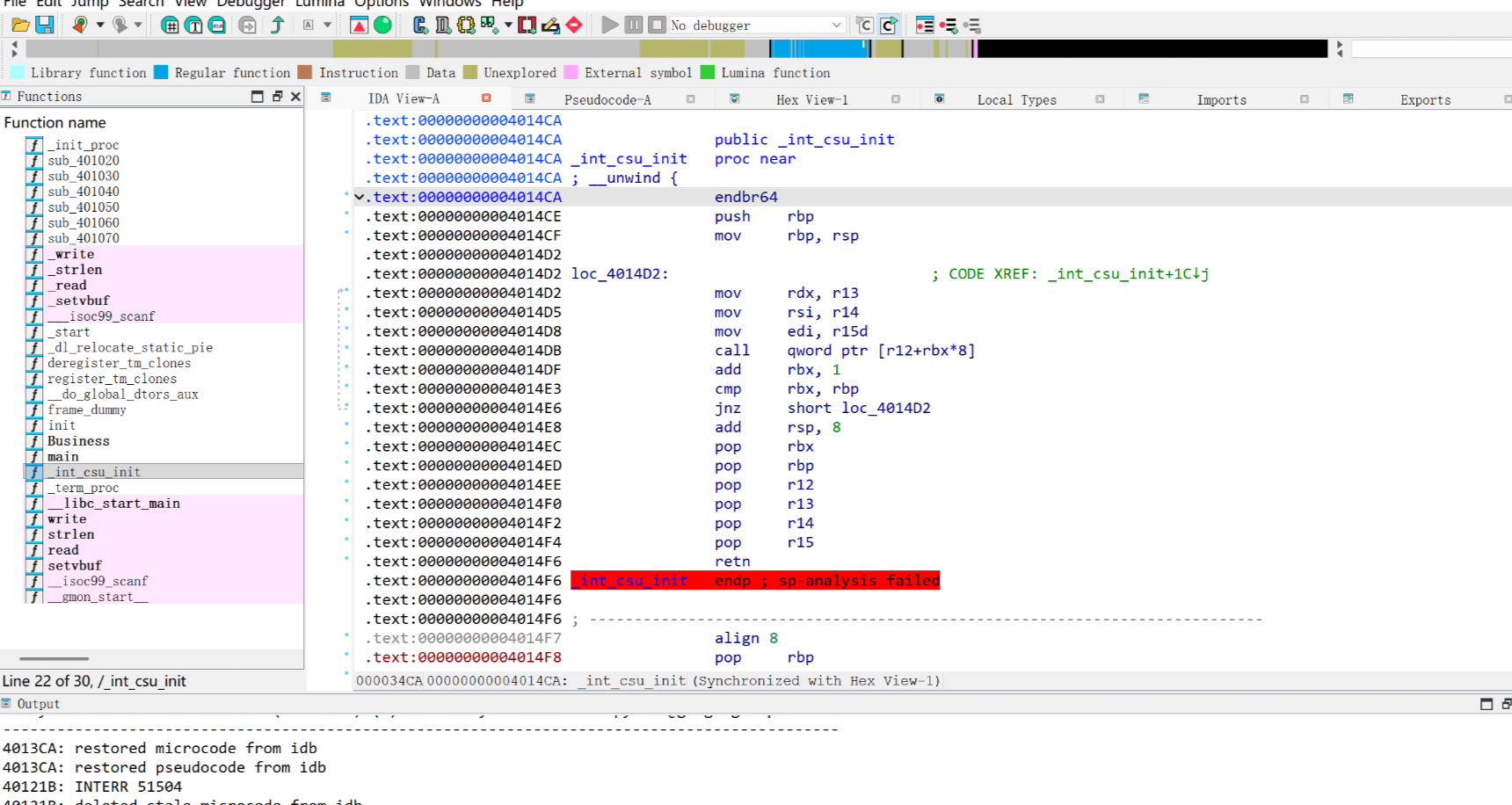1512x805 pixels.
Task: Click the loc_4014D2 jump target operand
Action: pos(885,409)
